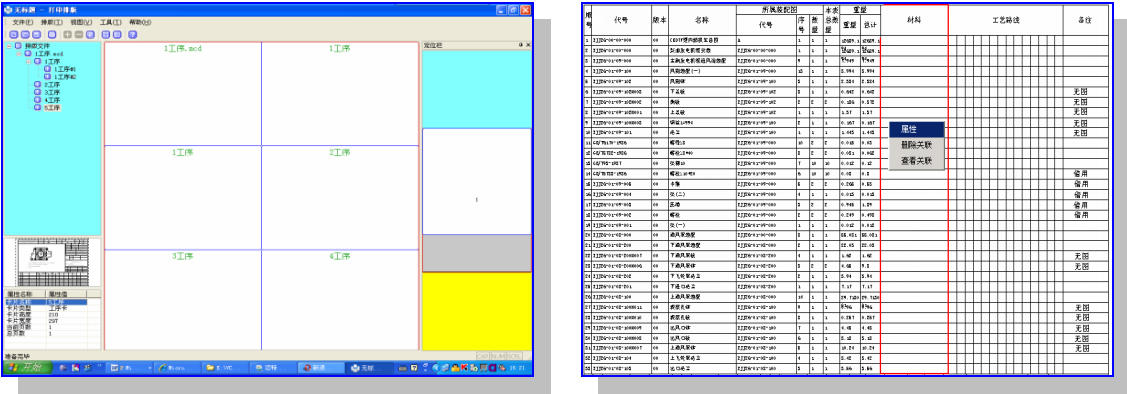Click the Internet Explorer quick launch icon

[x=64, y=367]
